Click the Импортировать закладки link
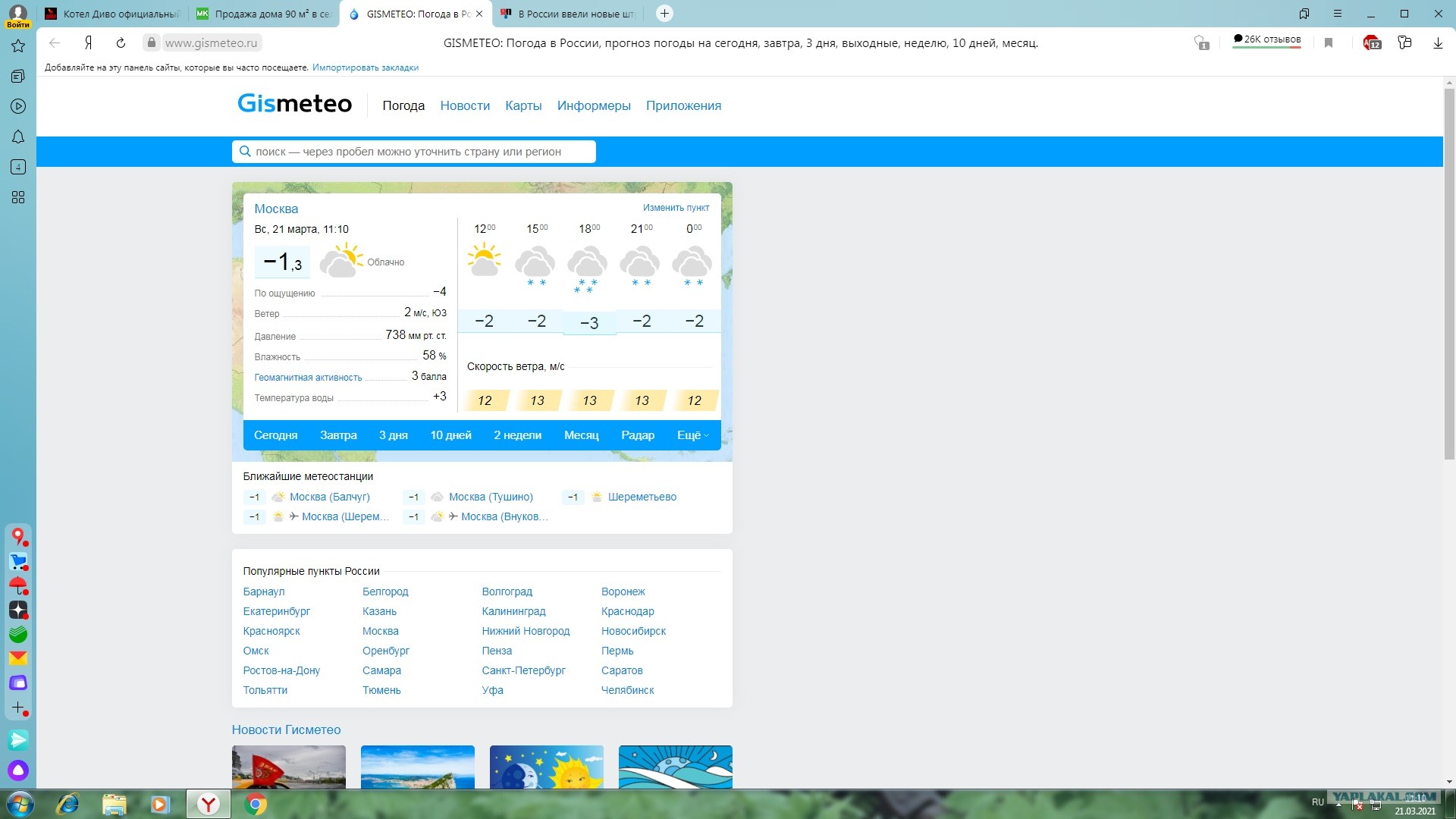The image size is (1456, 819). click(366, 67)
